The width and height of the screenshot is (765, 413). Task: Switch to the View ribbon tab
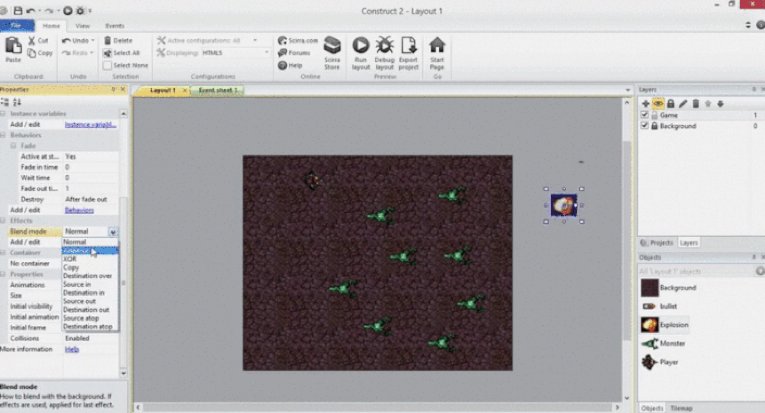point(82,26)
